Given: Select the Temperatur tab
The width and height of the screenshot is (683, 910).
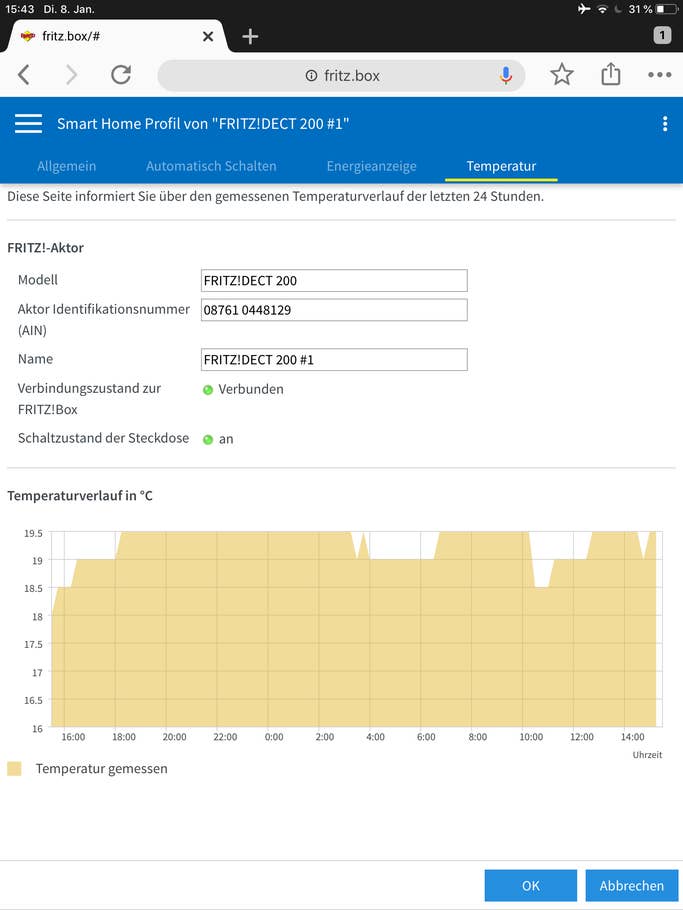Looking at the screenshot, I should 501,166.
